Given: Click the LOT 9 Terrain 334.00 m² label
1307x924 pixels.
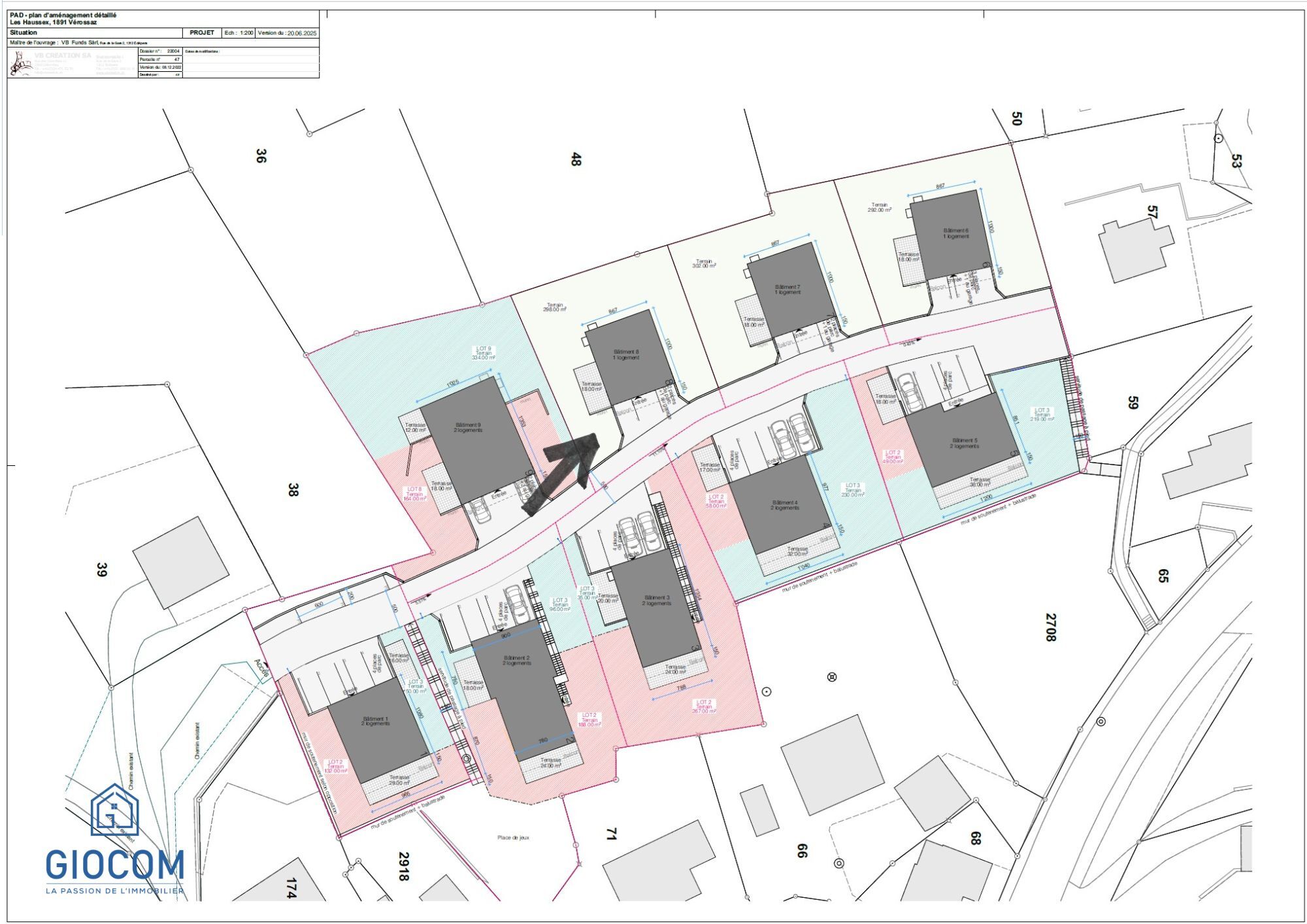Looking at the screenshot, I should (484, 354).
